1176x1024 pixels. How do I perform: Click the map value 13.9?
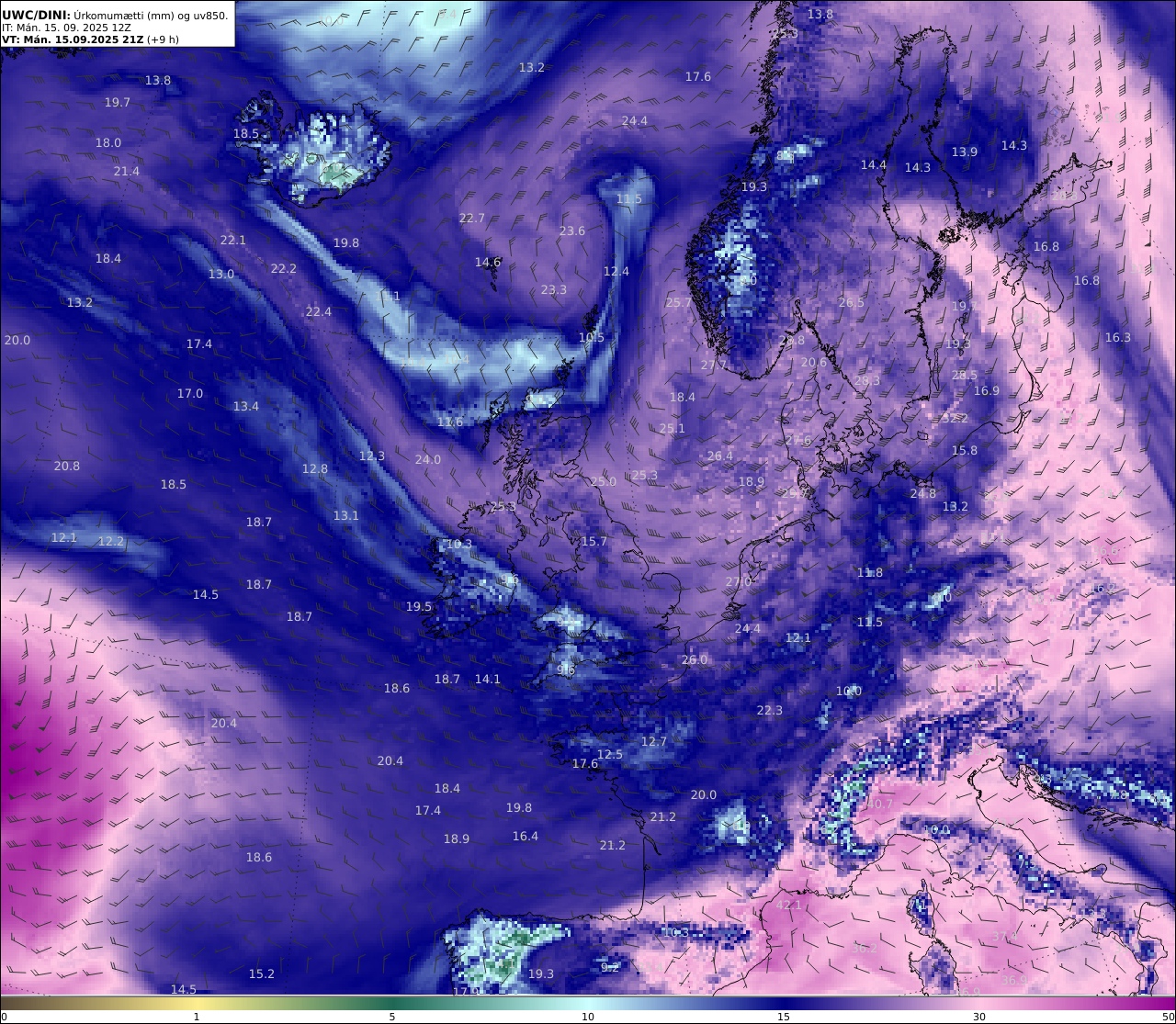point(965,152)
